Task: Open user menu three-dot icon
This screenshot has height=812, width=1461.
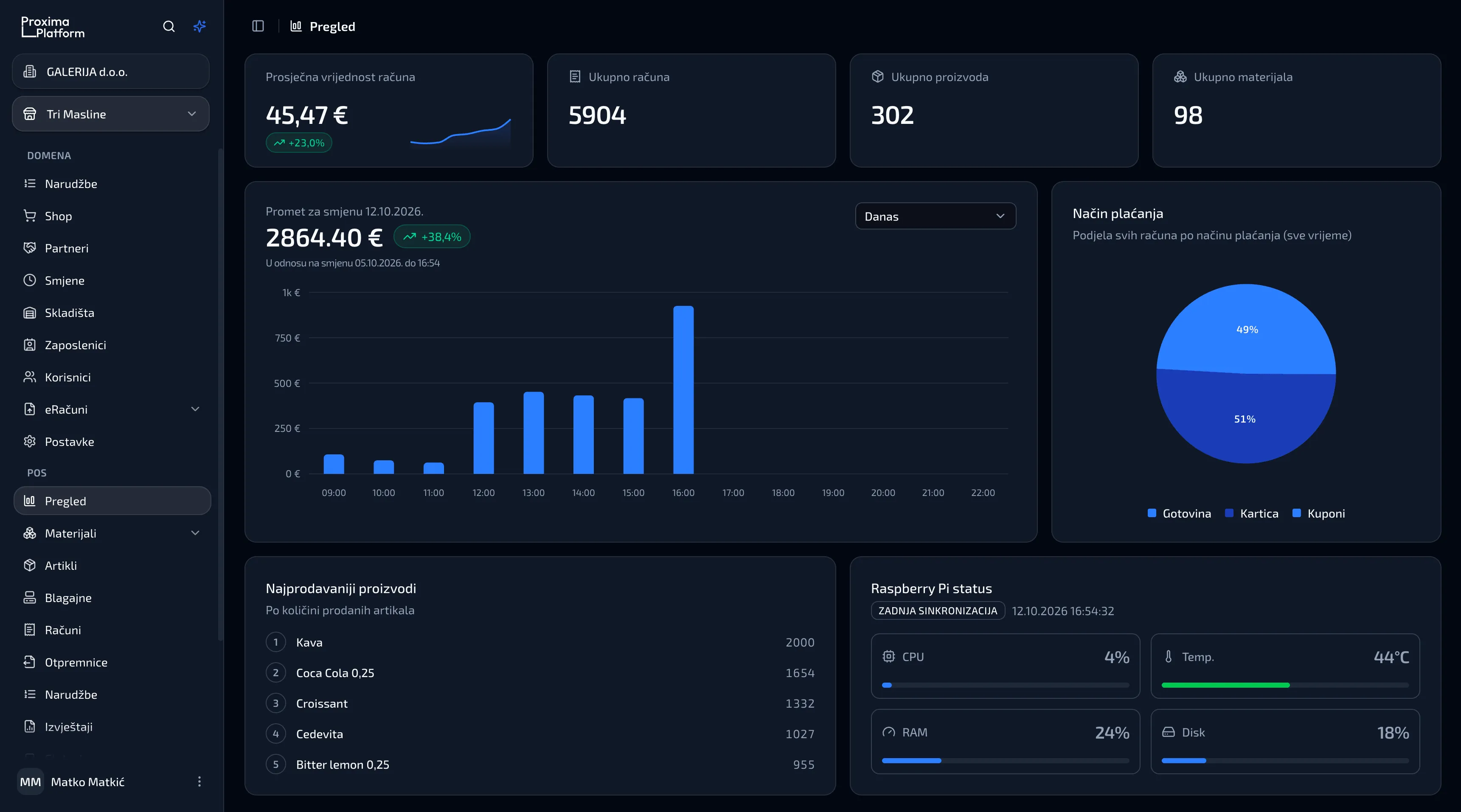Action: click(x=199, y=781)
